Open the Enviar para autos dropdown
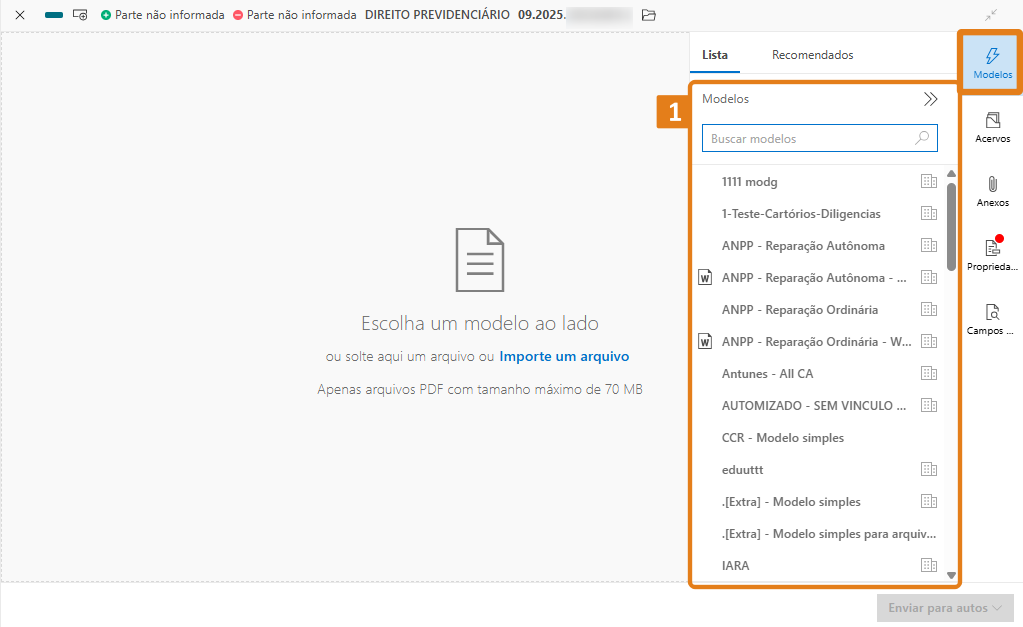The image size is (1023, 627). [x=944, y=608]
